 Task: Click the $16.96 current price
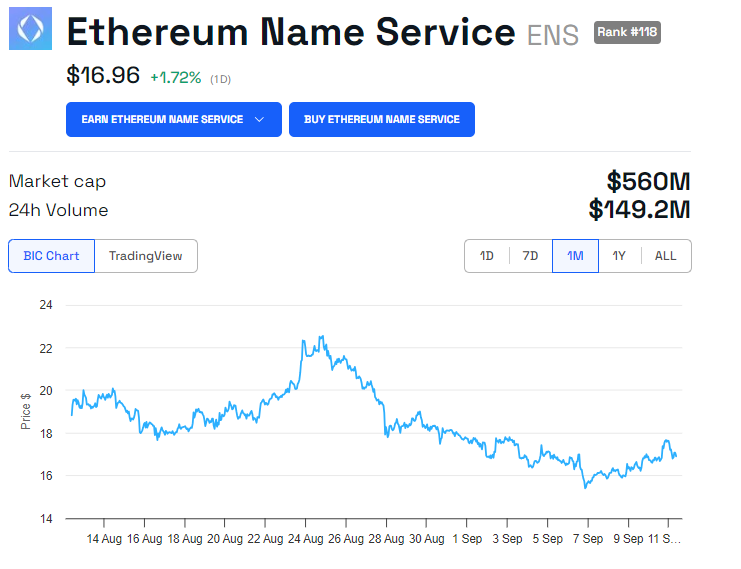(x=103, y=75)
